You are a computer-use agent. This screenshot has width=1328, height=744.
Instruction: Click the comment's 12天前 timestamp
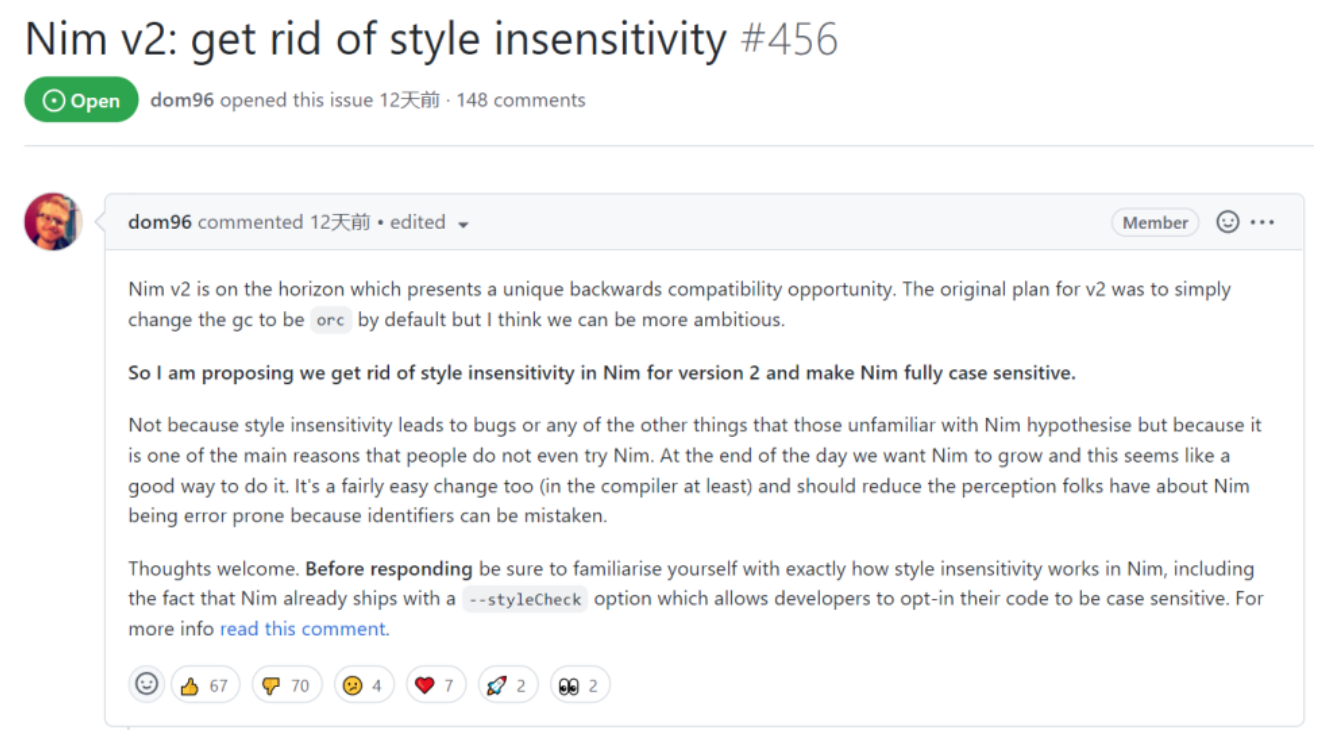click(339, 222)
